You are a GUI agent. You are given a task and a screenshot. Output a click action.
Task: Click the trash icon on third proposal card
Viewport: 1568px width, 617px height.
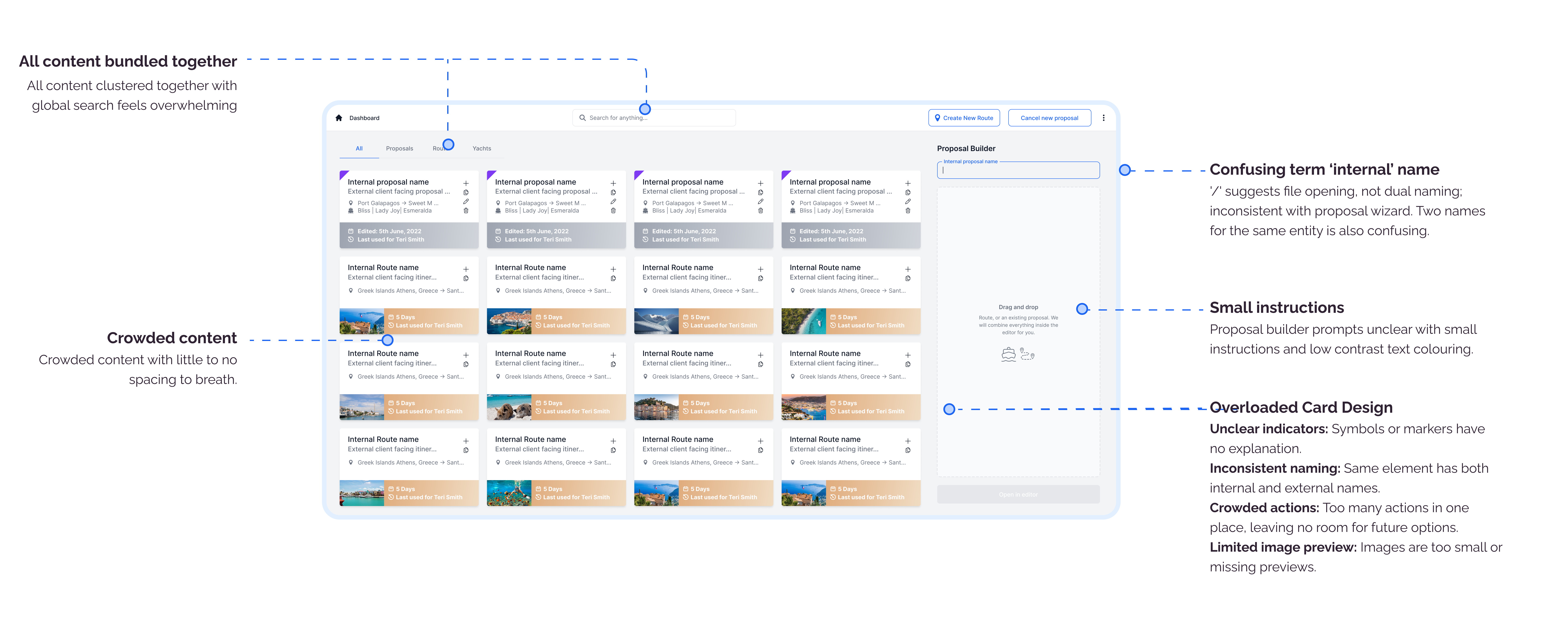[761, 210]
